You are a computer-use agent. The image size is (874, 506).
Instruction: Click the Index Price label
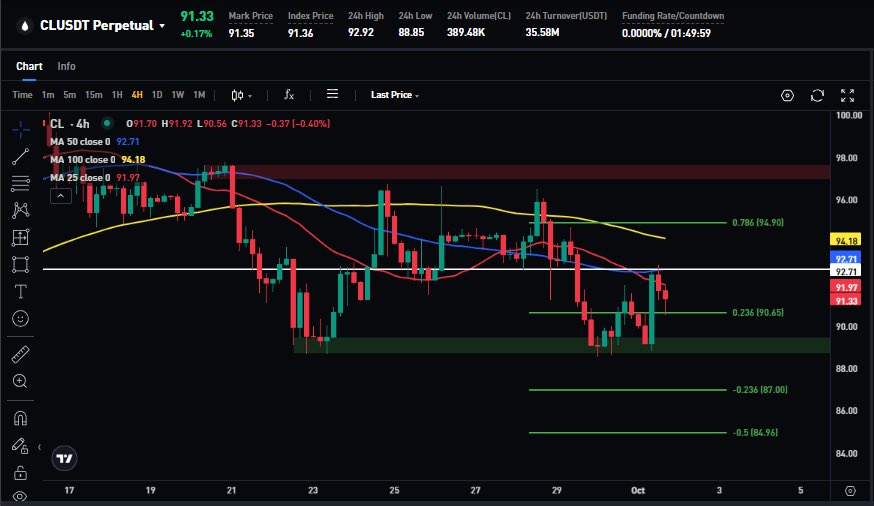click(x=310, y=16)
